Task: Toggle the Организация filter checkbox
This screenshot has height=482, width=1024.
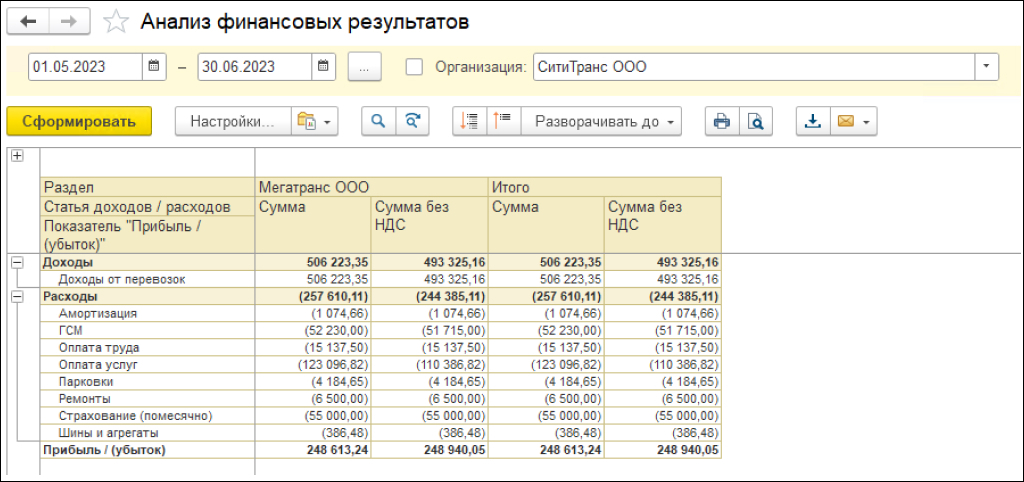Action: coord(414,67)
